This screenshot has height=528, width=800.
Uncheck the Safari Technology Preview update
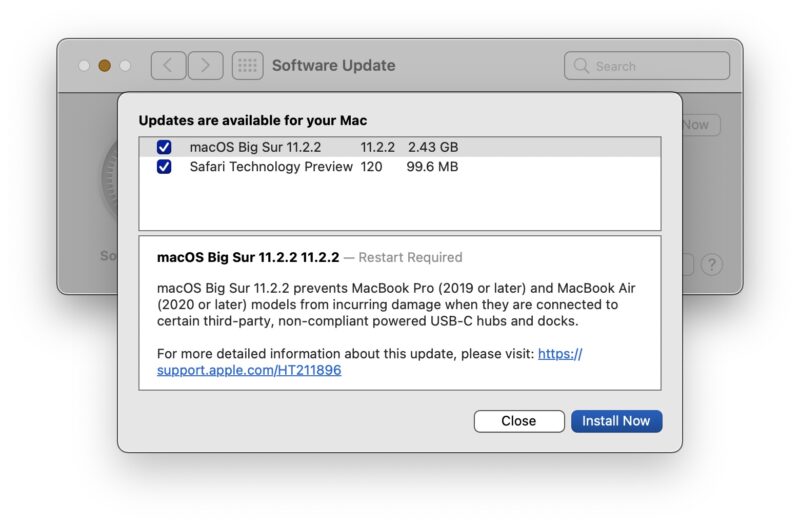tap(164, 167)
